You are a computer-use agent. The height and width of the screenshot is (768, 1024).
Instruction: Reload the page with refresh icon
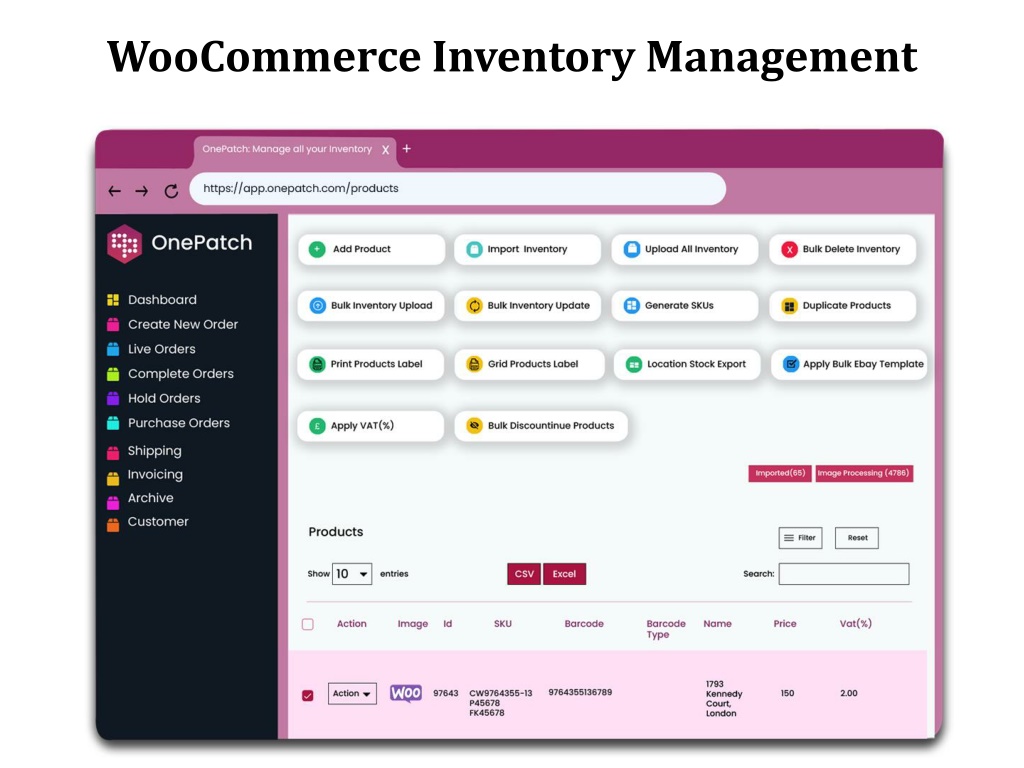point(171,191)
